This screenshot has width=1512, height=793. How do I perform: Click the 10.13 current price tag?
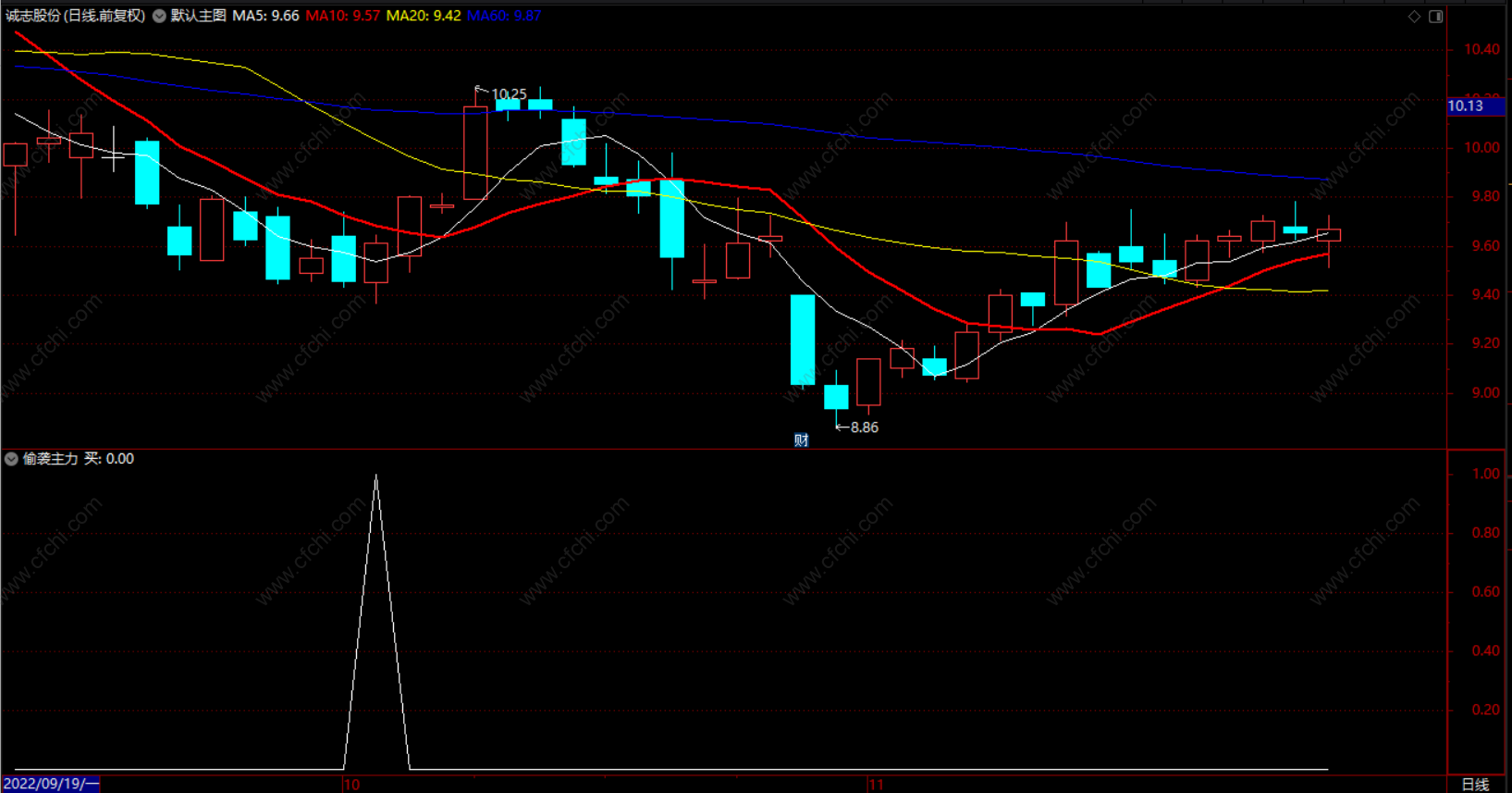click(x=1477, y=106)
